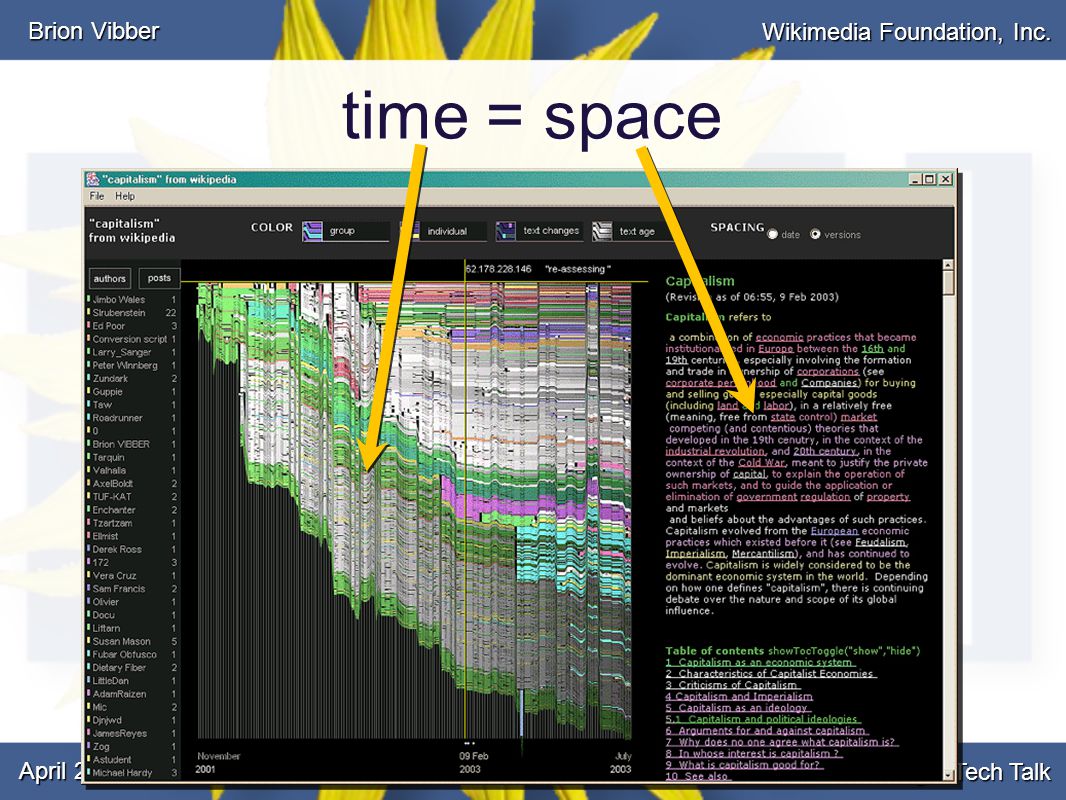Click the 09 Feb 2003 timeline marker

click(x=472, y=763)
